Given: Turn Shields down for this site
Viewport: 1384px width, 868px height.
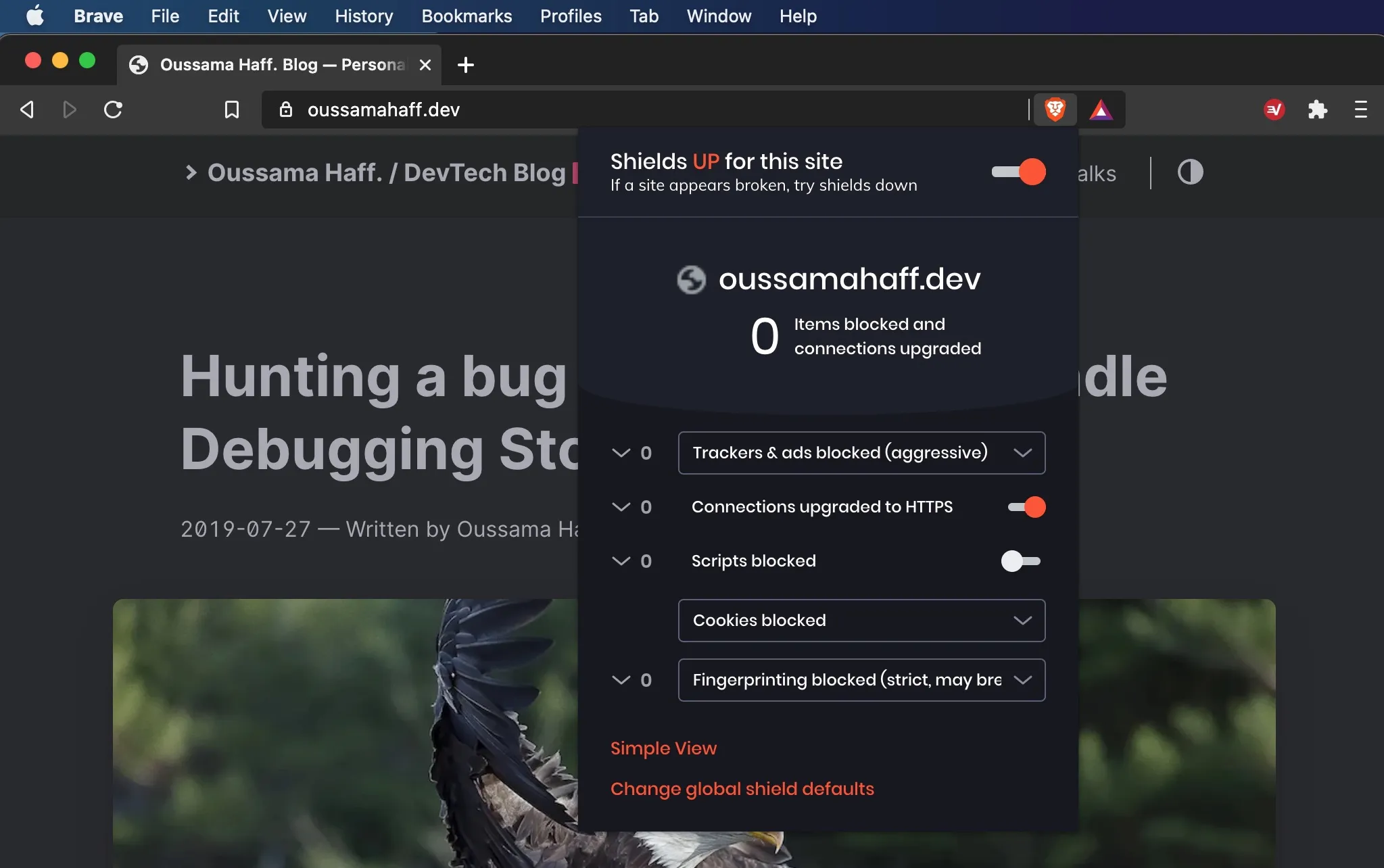Looking at the screenshot, I should coord(1018,172).
